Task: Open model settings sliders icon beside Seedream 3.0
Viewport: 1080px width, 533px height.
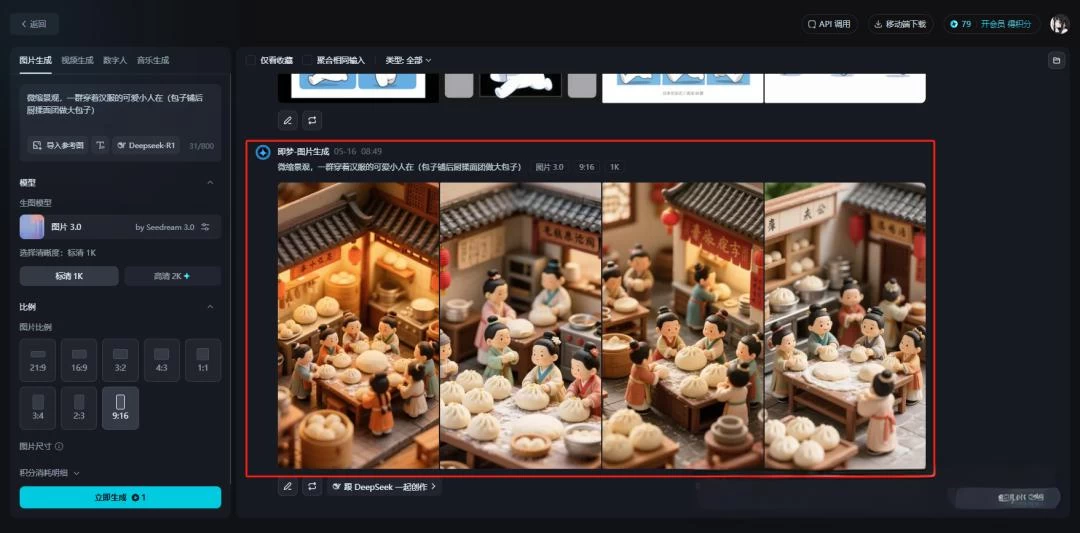Action: pos(206,227)
